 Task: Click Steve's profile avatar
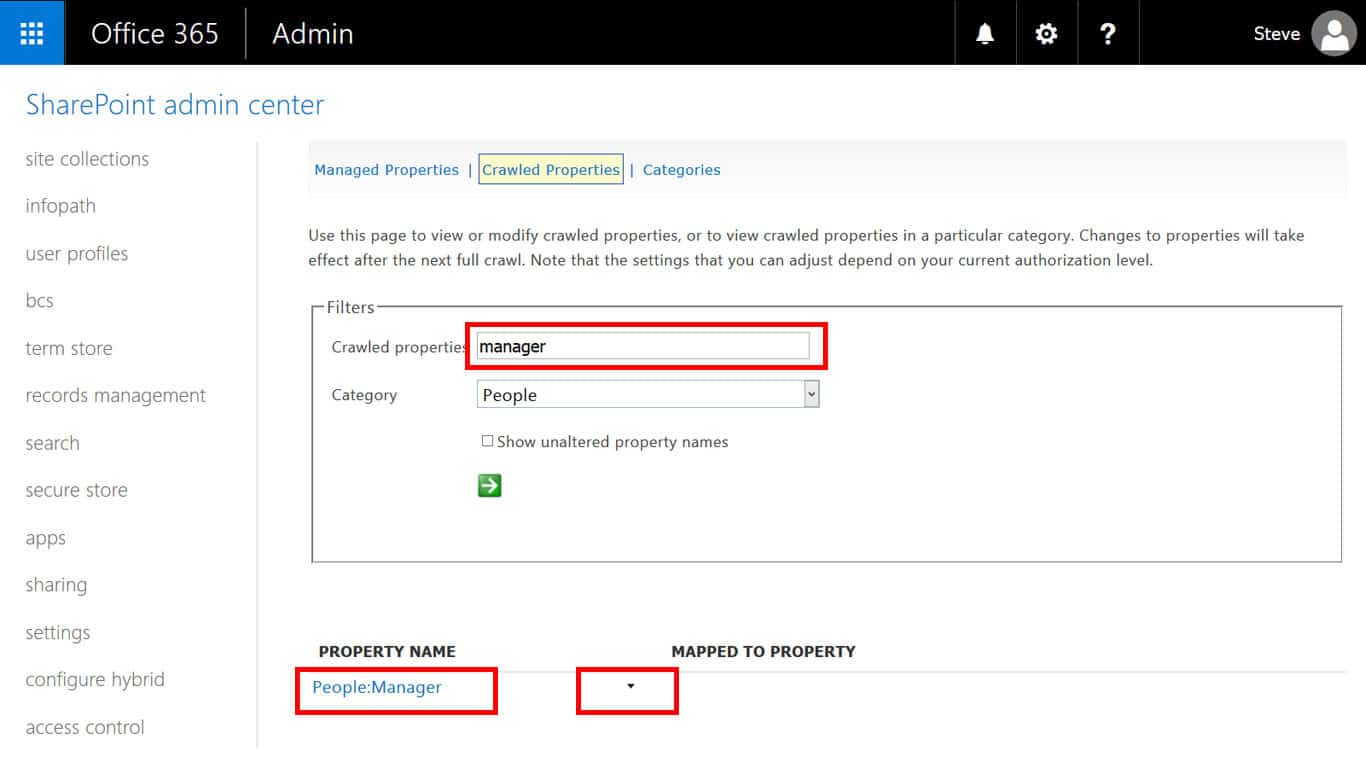click(1333, 33)
